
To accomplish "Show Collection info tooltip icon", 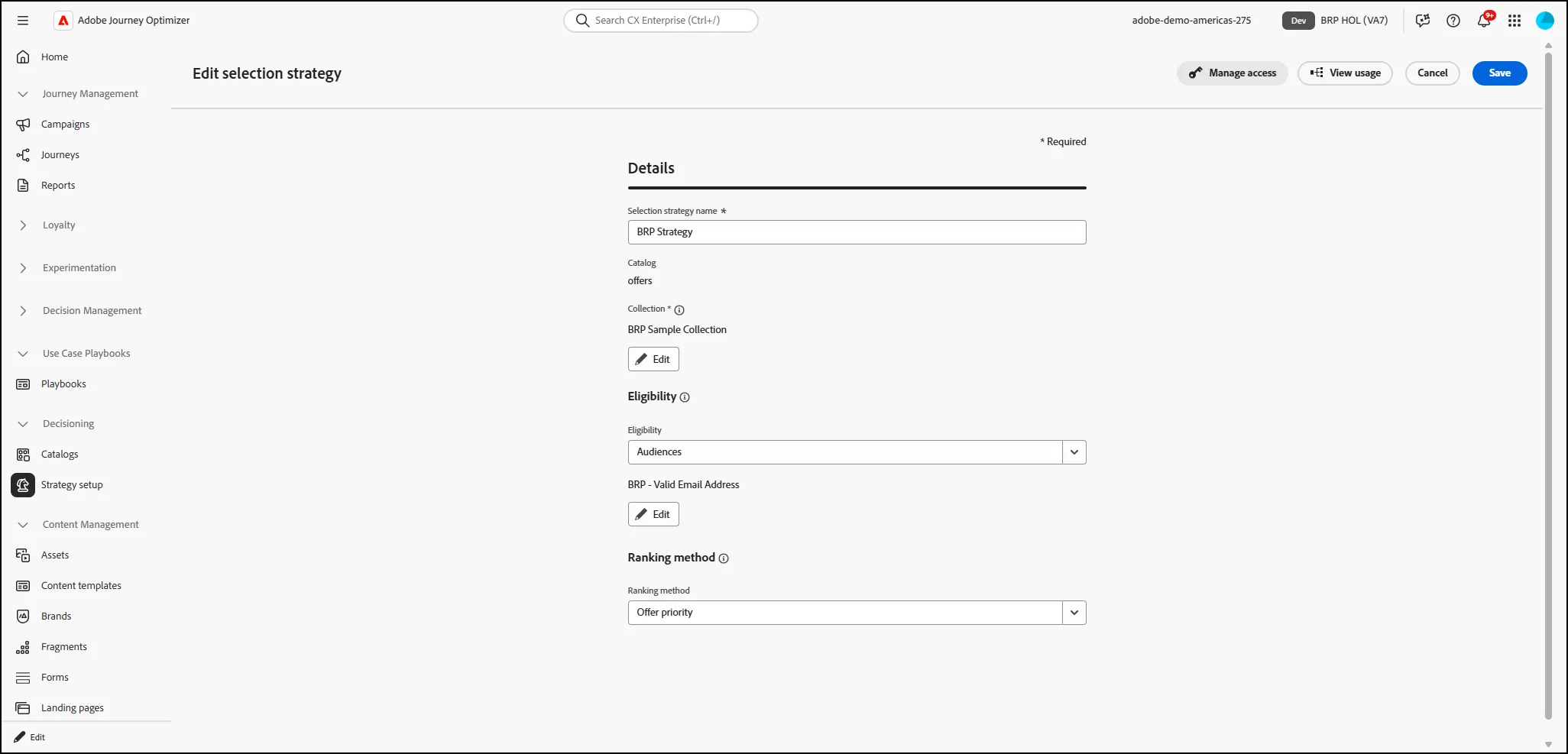I will click(x=679, y=310).
